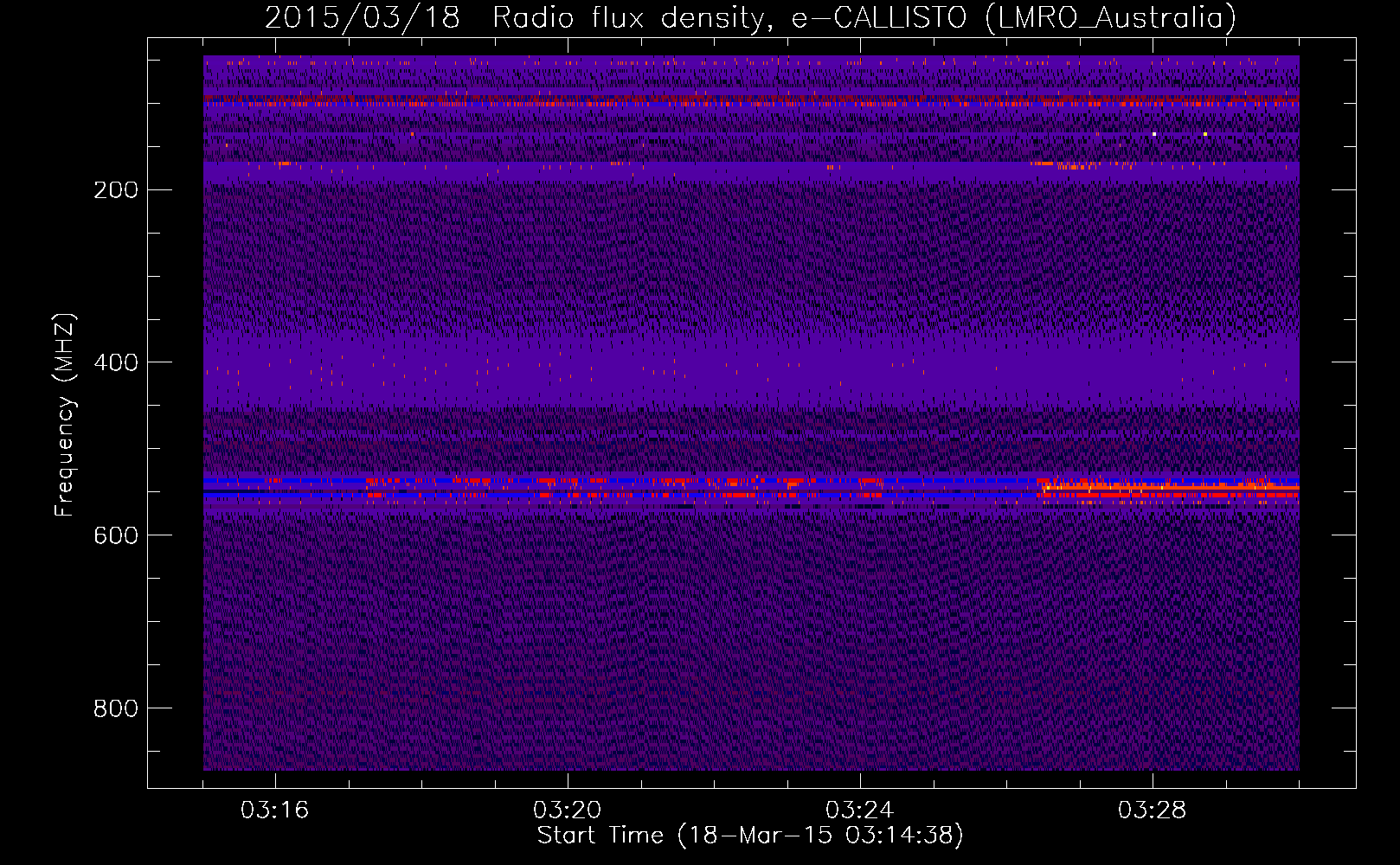
Task: Click the 800 frequency tick label
Action: [116, 708]
